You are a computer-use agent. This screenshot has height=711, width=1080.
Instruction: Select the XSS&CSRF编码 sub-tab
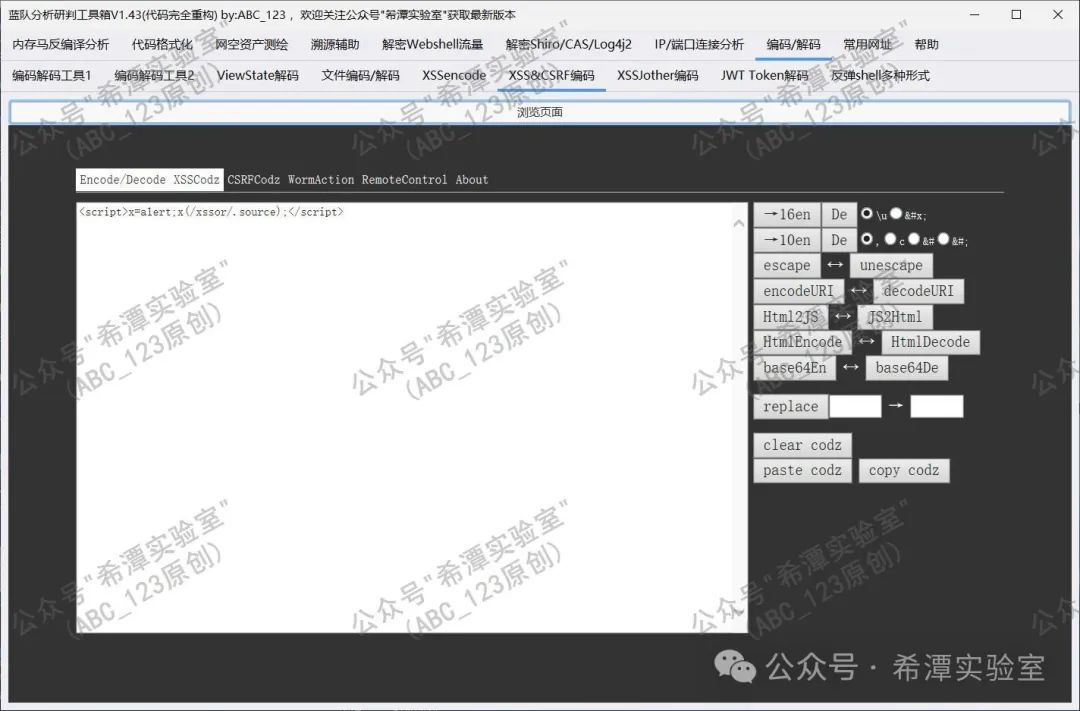(x=551, y=75)
